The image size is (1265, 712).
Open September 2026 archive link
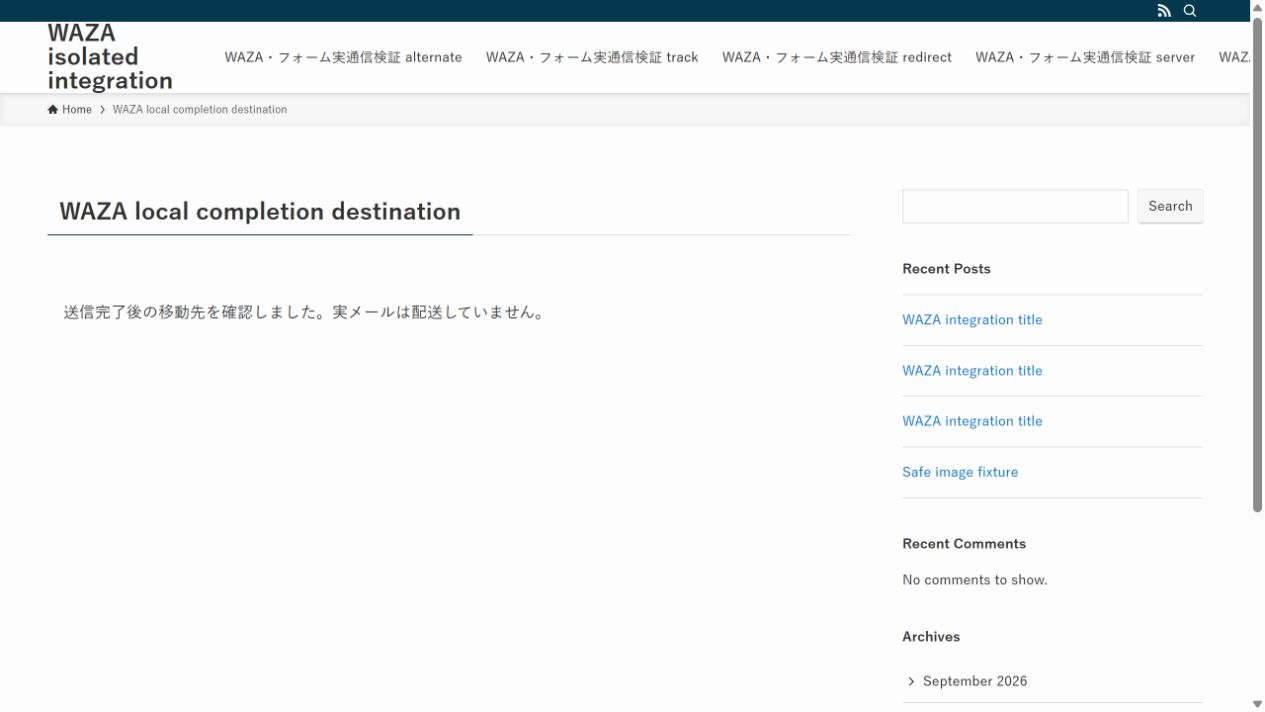tap(975, 681)
